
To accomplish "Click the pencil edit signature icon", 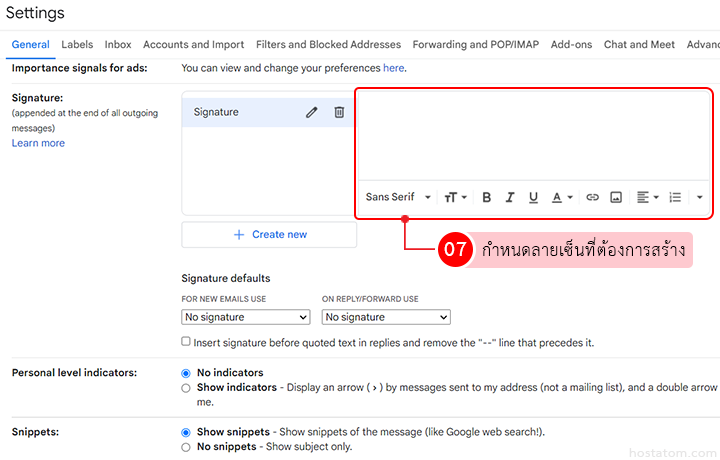I will coord(311,113).
